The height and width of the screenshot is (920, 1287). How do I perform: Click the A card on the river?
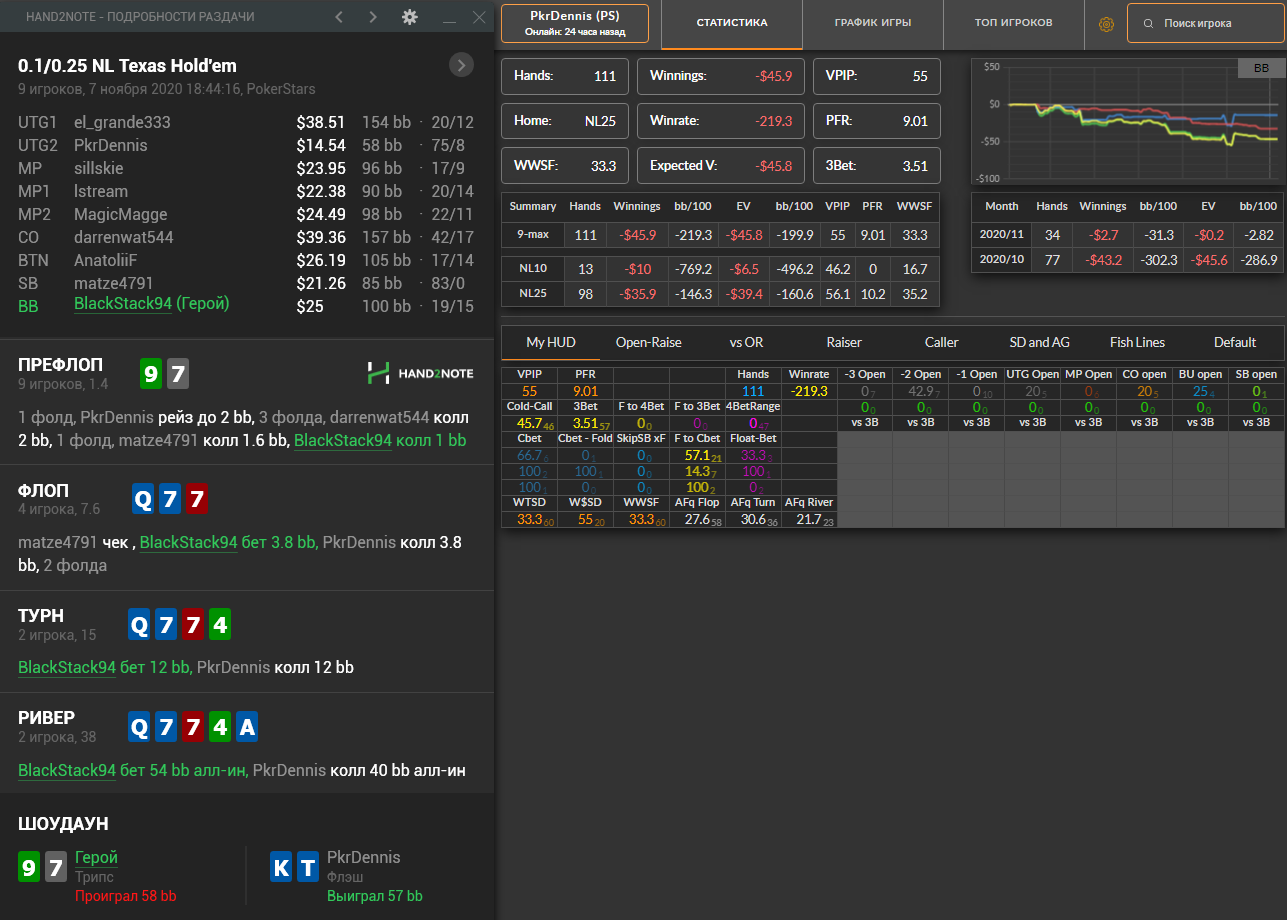tap(247, 728)
